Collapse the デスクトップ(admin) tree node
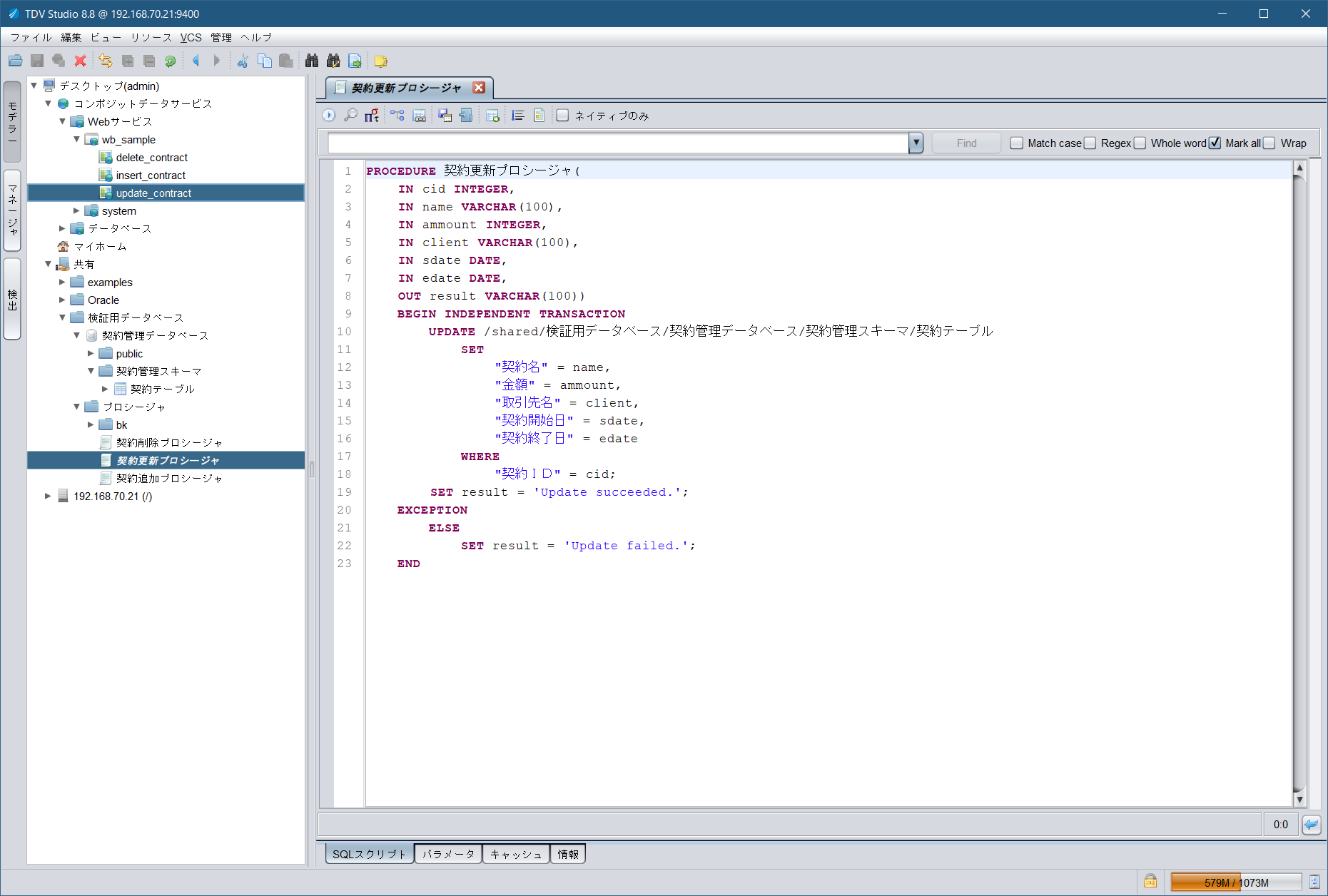Image resolution: width=1328 pixels, height=896 pixels. click(x=34, y=86)
